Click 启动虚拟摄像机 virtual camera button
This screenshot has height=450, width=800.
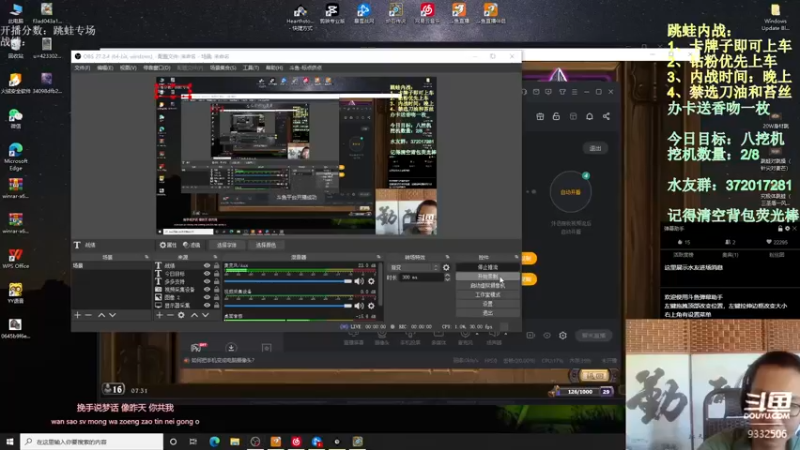(x=487, y=286)
